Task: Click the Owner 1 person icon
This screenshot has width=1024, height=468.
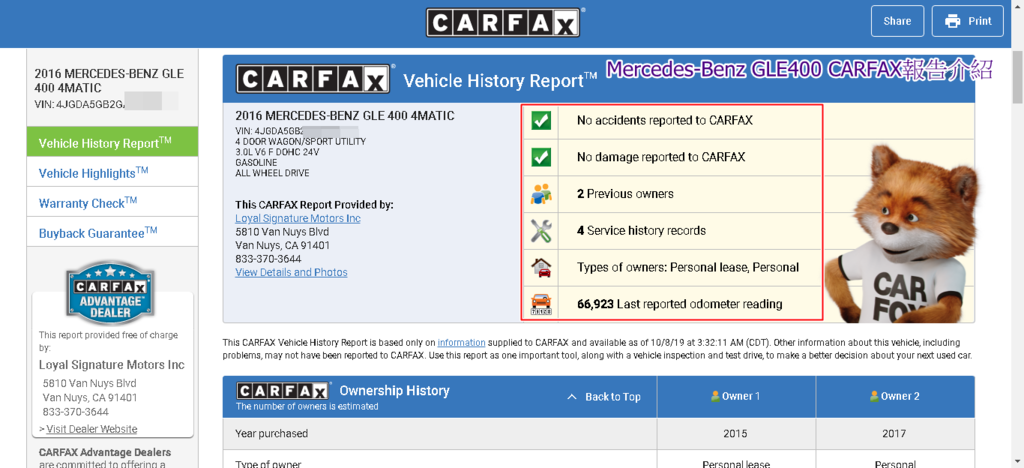Action: tap(715, 396)
